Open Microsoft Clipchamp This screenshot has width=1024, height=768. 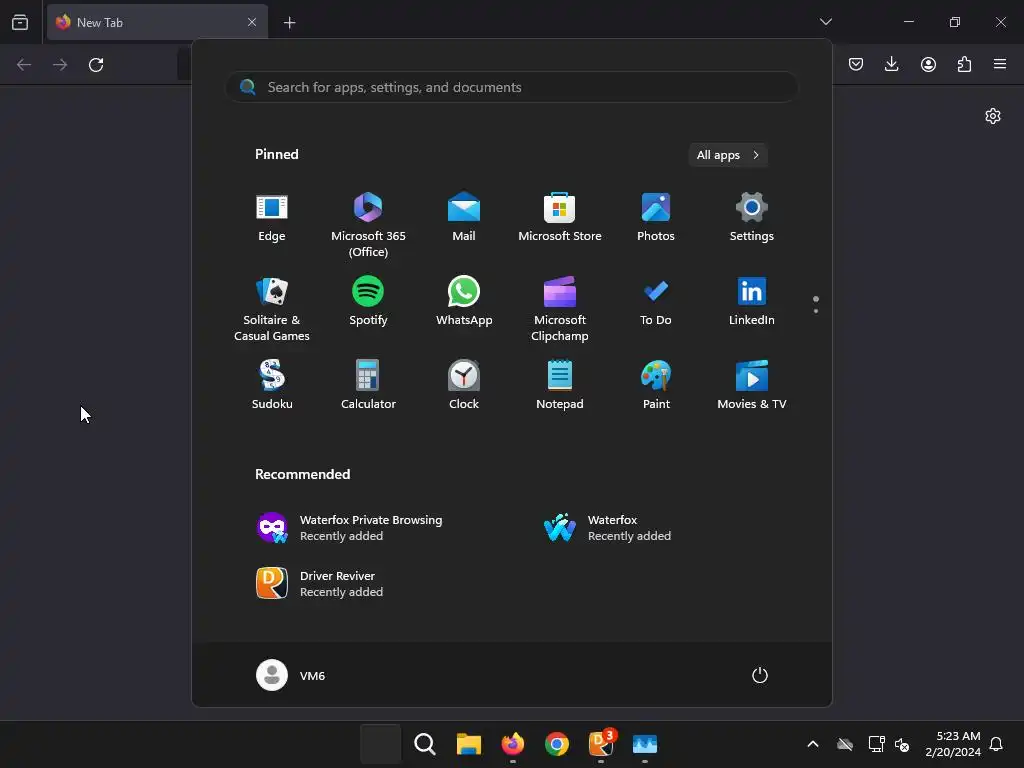tap(560, 310)
